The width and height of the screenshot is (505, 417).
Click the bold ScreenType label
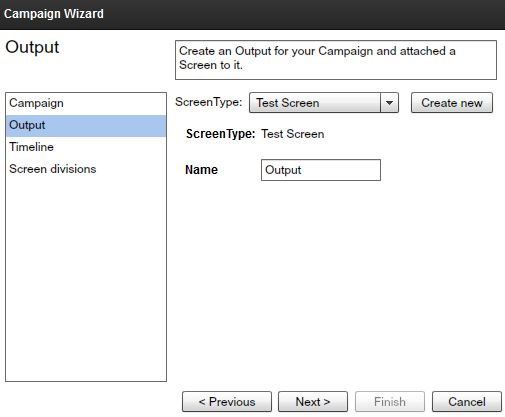pyautogui.click(x=220, y=134)
